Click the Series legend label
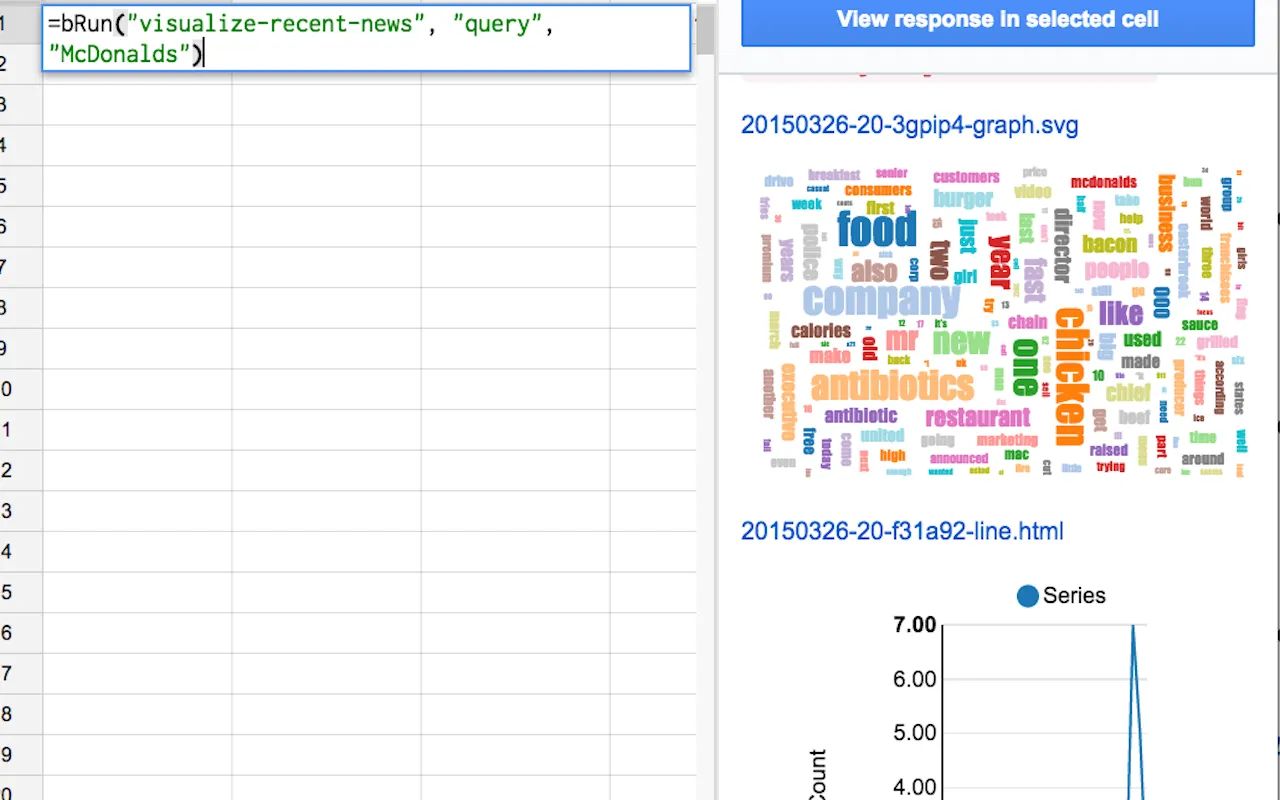1280x800 pixels. coord(1074,596)
